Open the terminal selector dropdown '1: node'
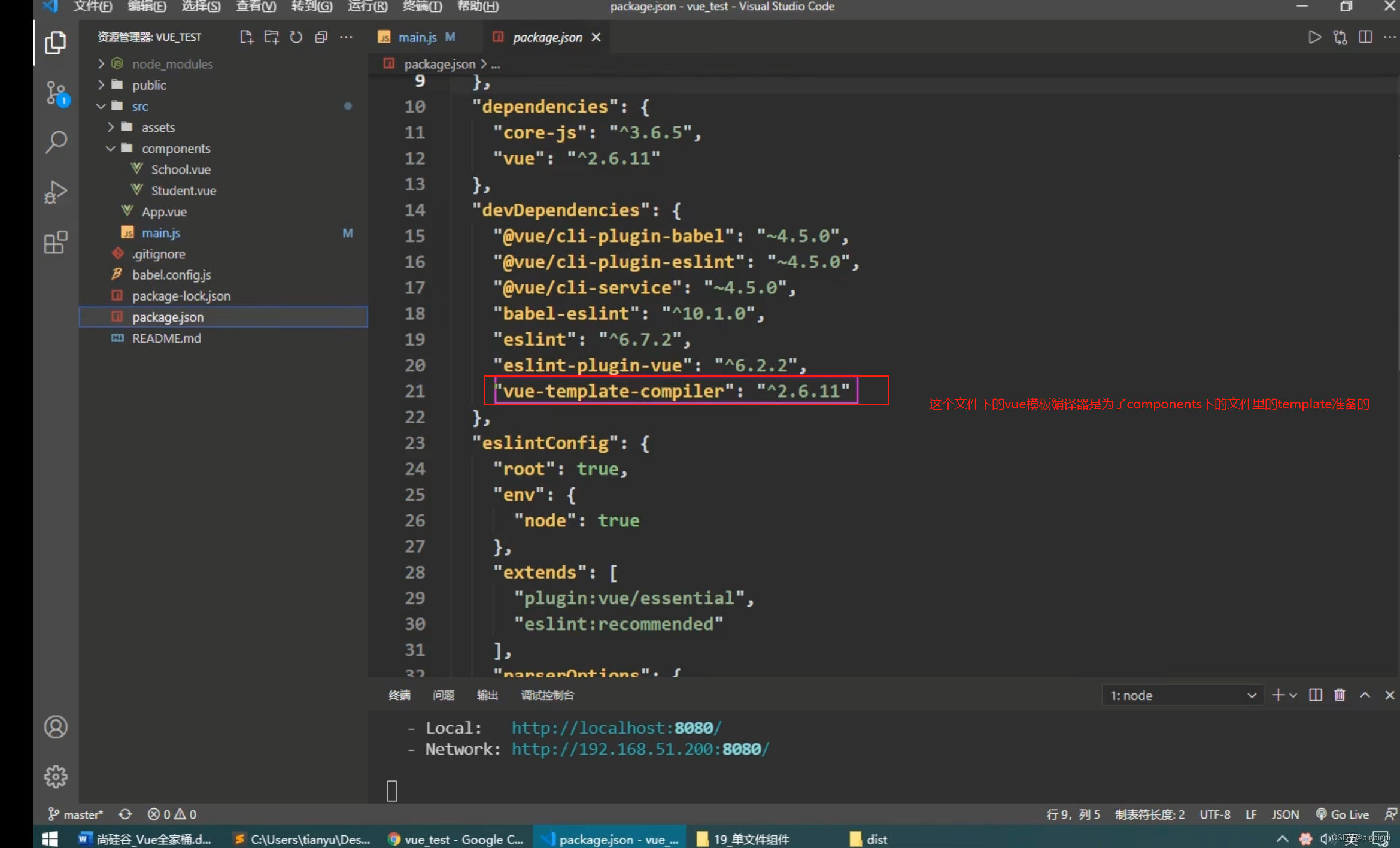 point(1183,695)
